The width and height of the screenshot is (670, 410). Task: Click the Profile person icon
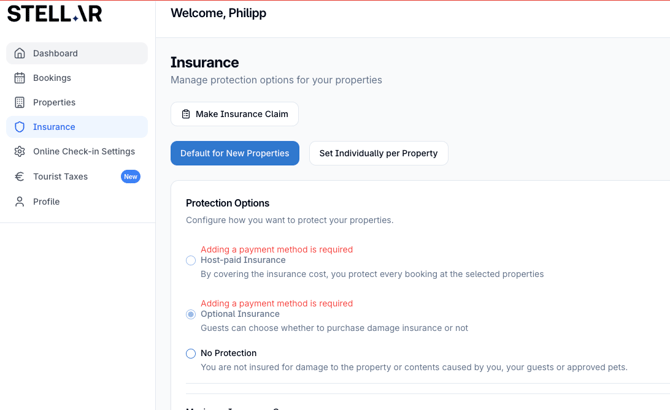pyautogui.click(x=20, y=202)
